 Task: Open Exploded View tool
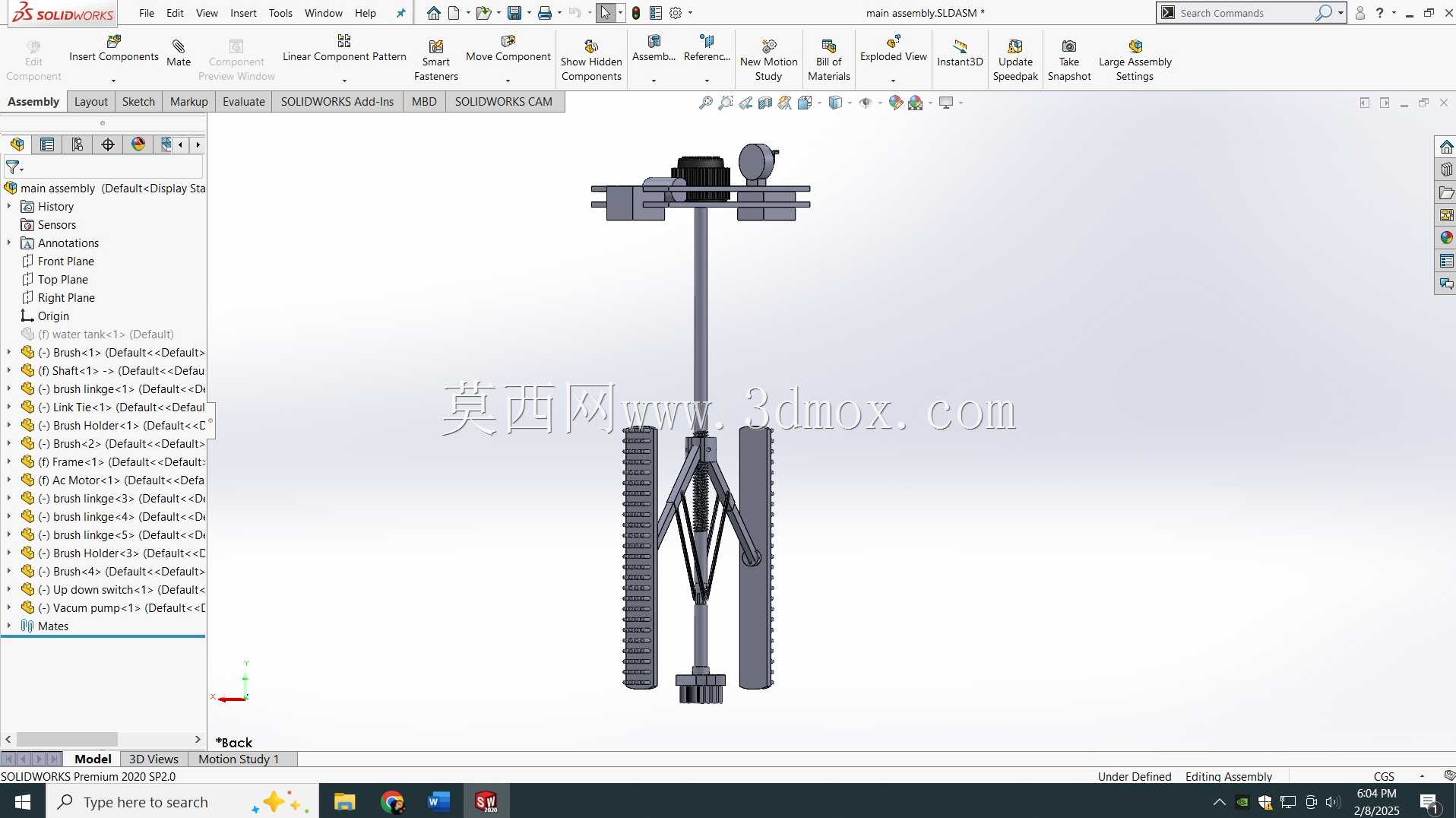tap(894, 49)
